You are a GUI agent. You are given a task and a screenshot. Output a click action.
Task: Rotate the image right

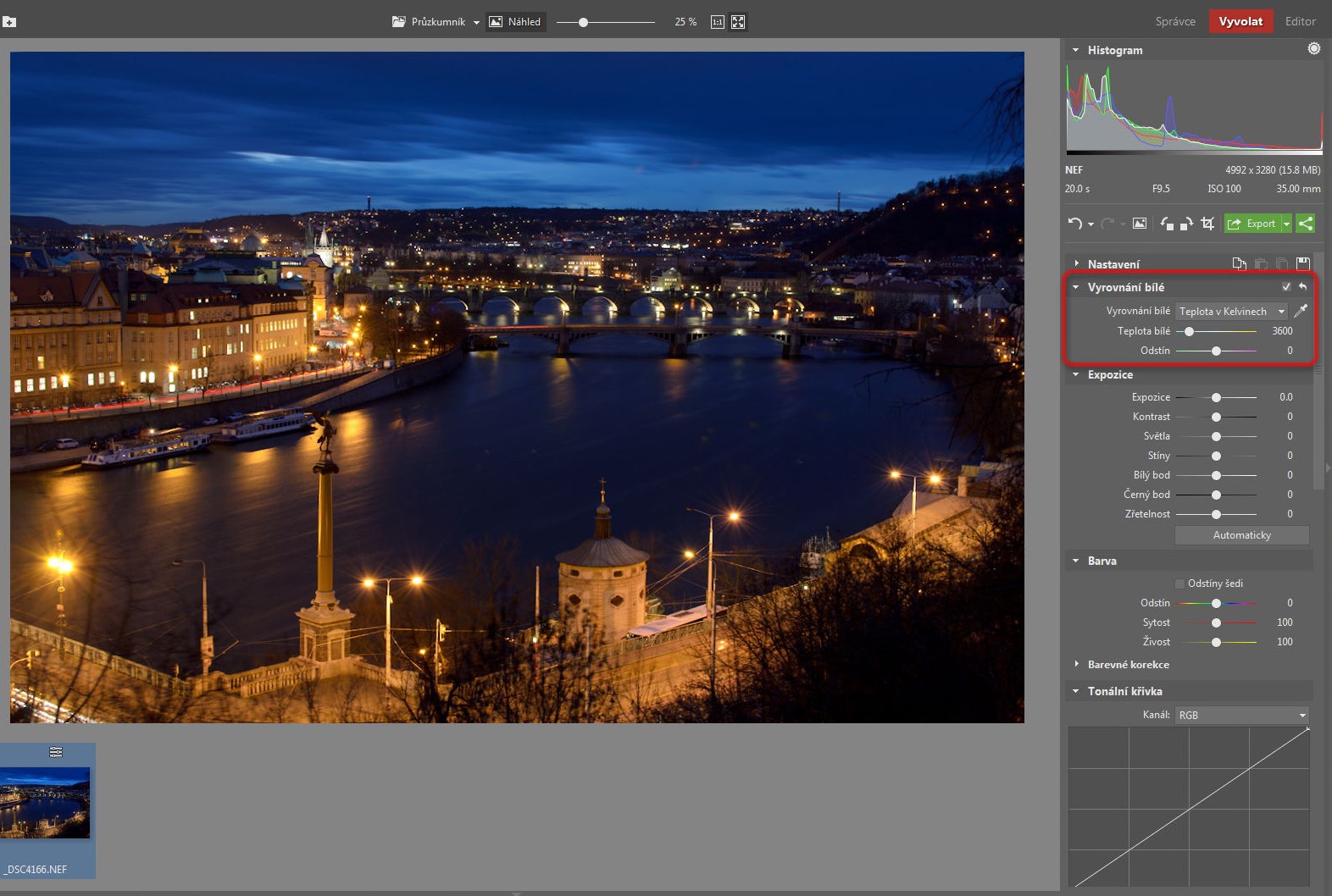coord(1186,224)
